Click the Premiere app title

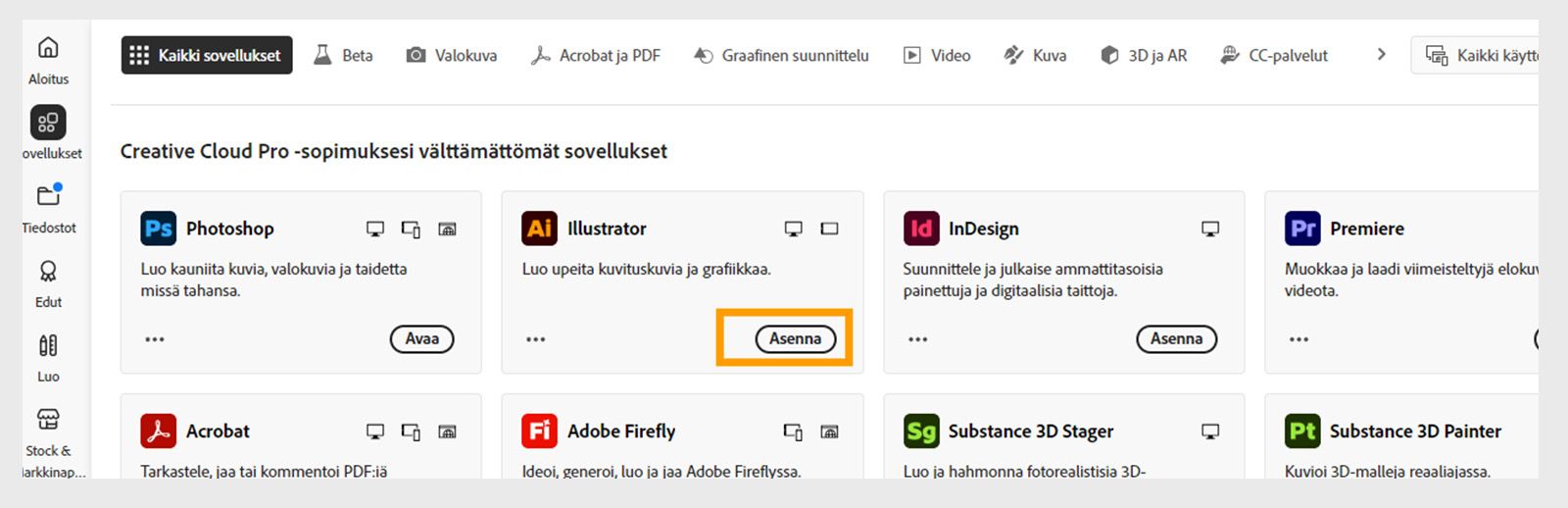pyautogui.click(x=1367, y=229)
